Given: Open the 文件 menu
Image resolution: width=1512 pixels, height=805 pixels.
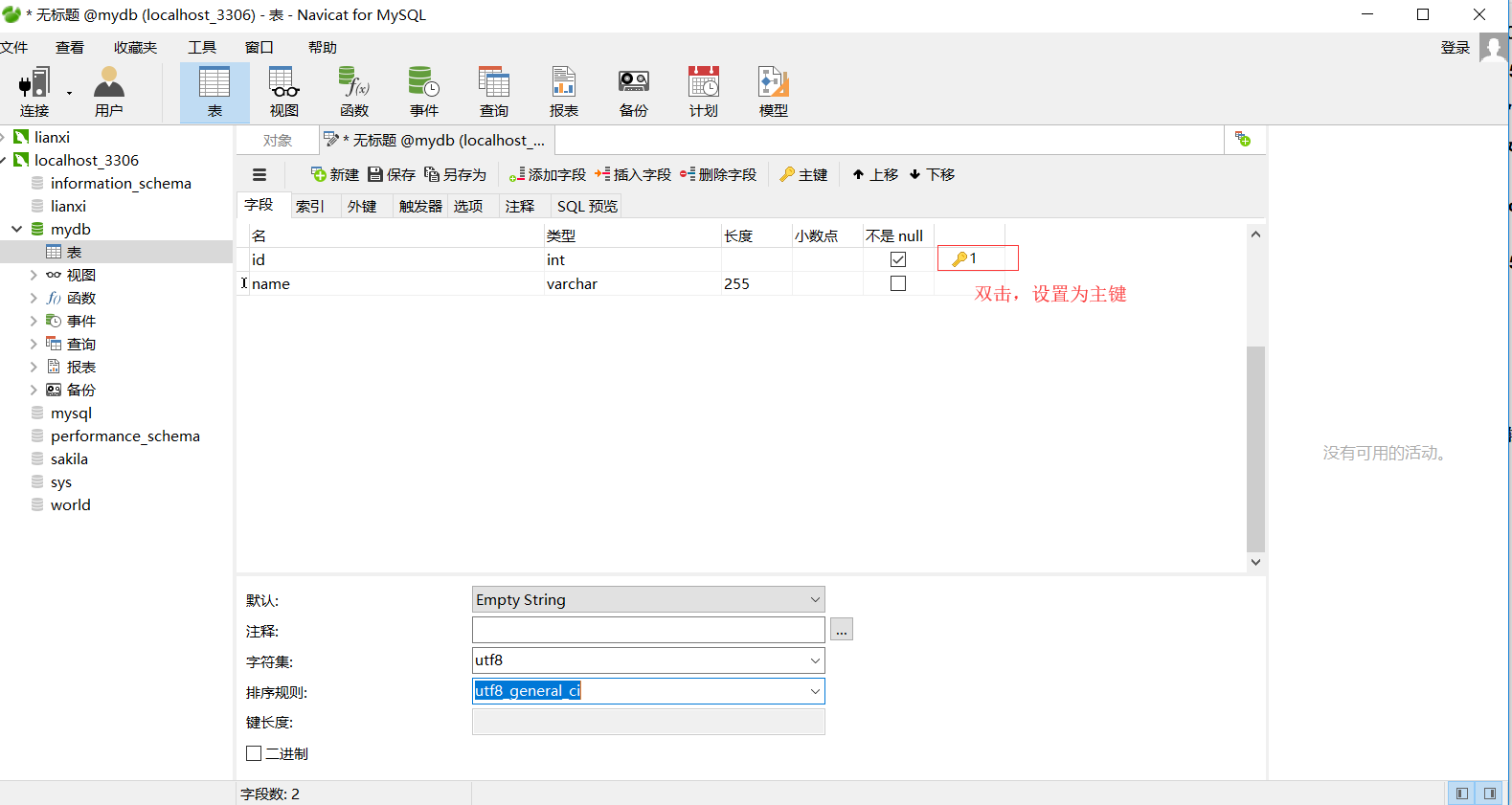Looking at the screenshot, I should [x=13, y=47].
